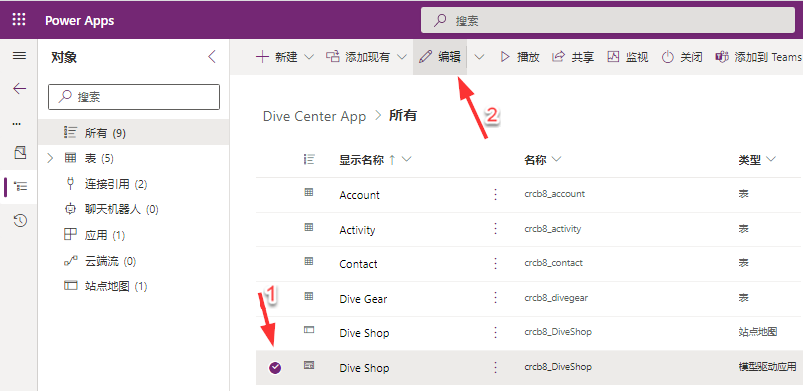803x391 pixels.
Task: Click the table icon of the Contact row
Action: tap(309, 261)
